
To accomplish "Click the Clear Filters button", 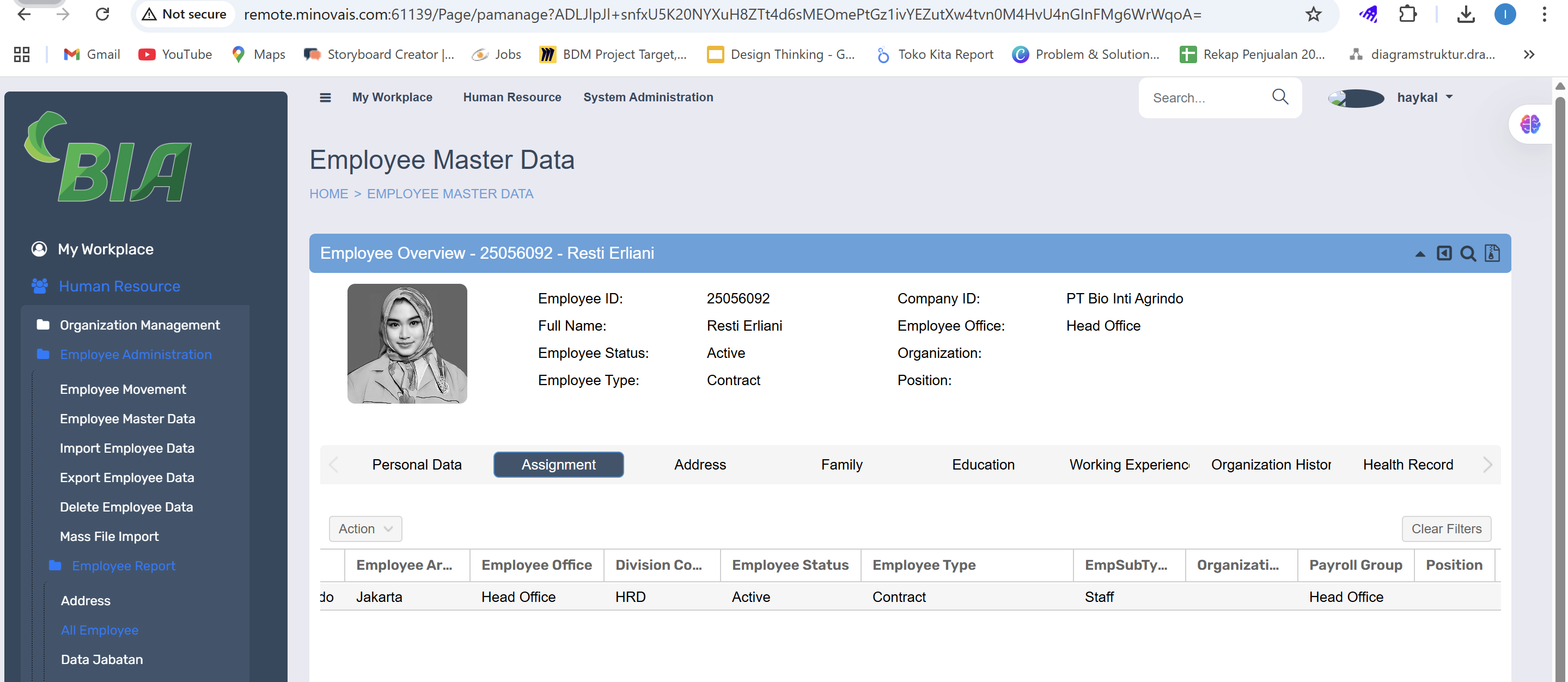I will tap(1446, 529).
